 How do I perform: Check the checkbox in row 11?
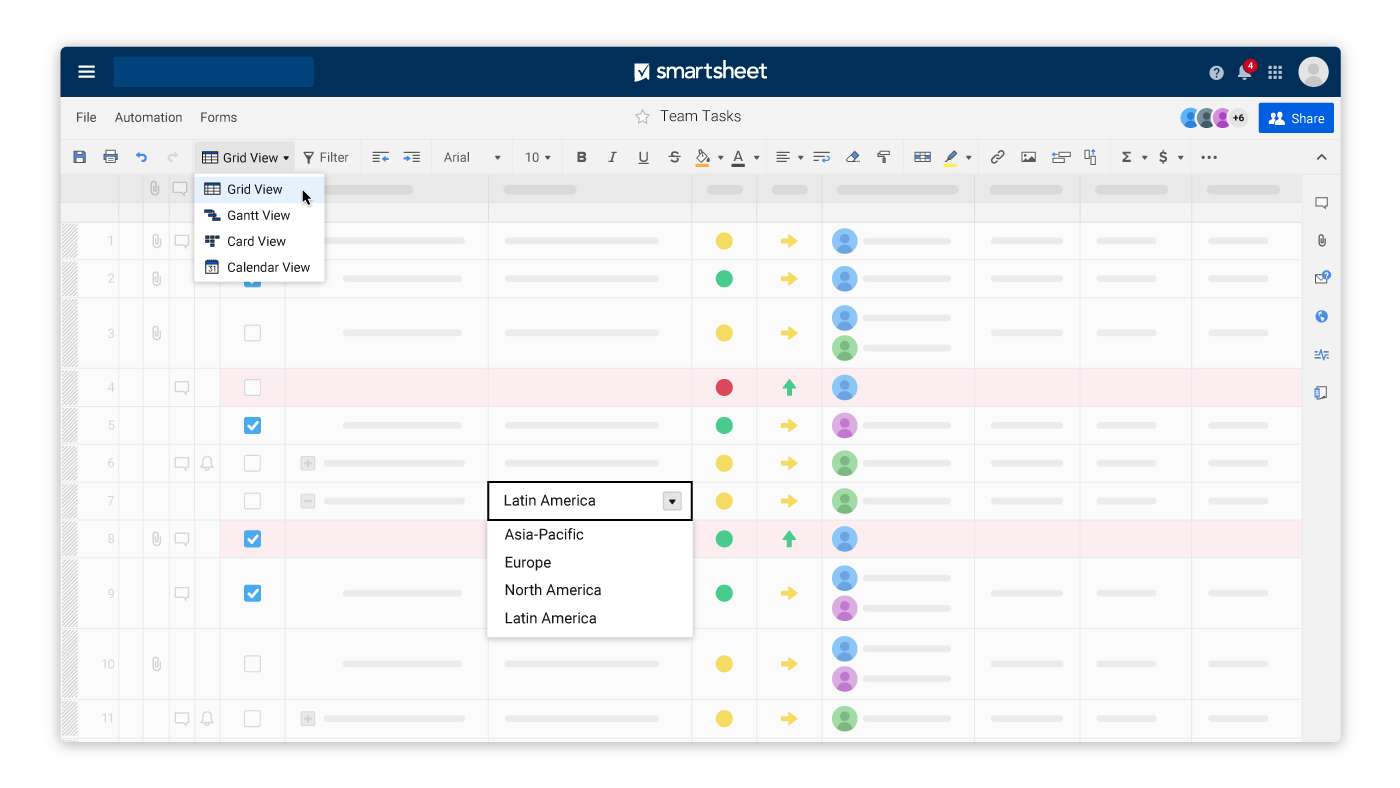[x=252, y=718]
